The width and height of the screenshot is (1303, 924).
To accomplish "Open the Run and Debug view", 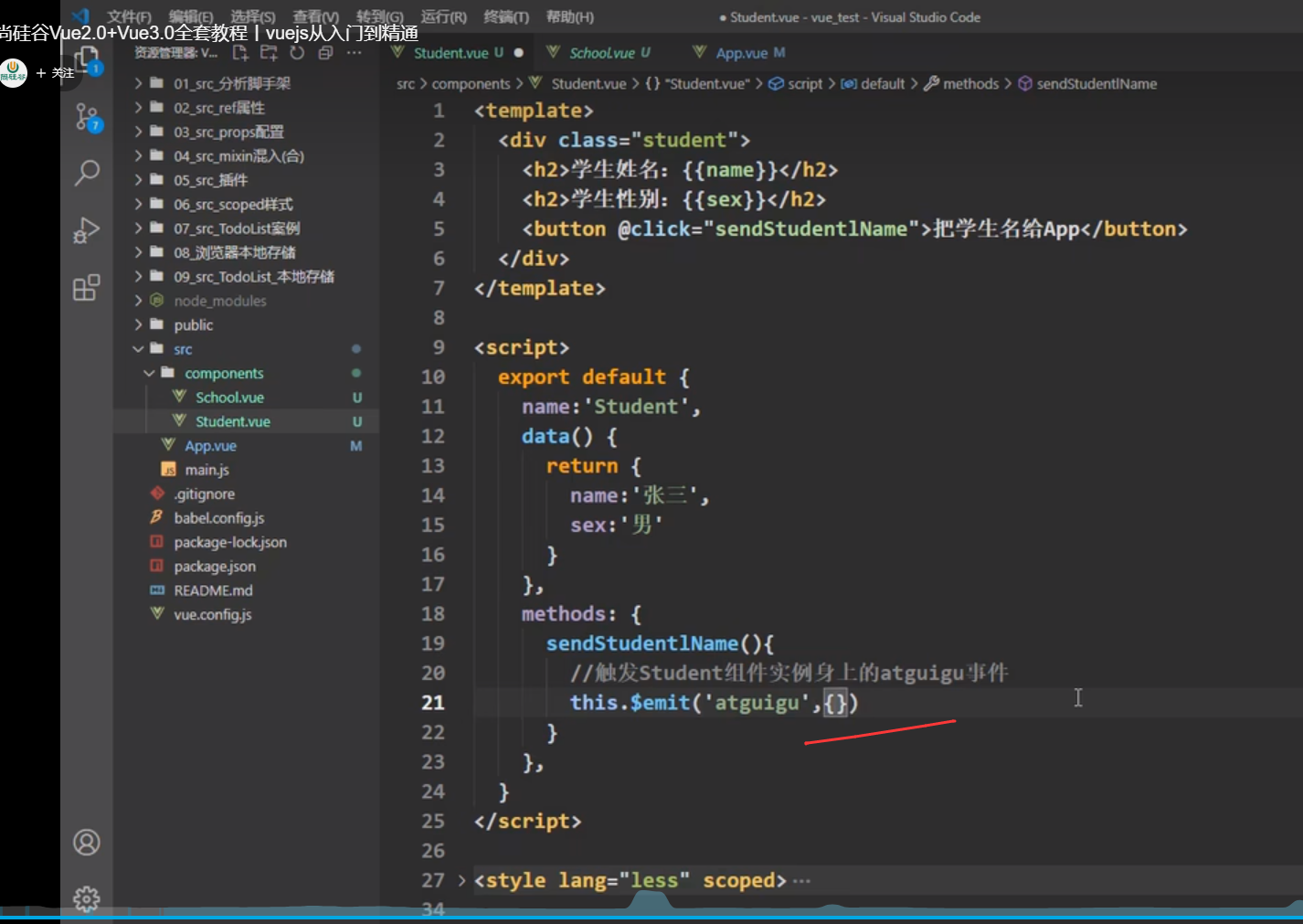I will 87,230.
